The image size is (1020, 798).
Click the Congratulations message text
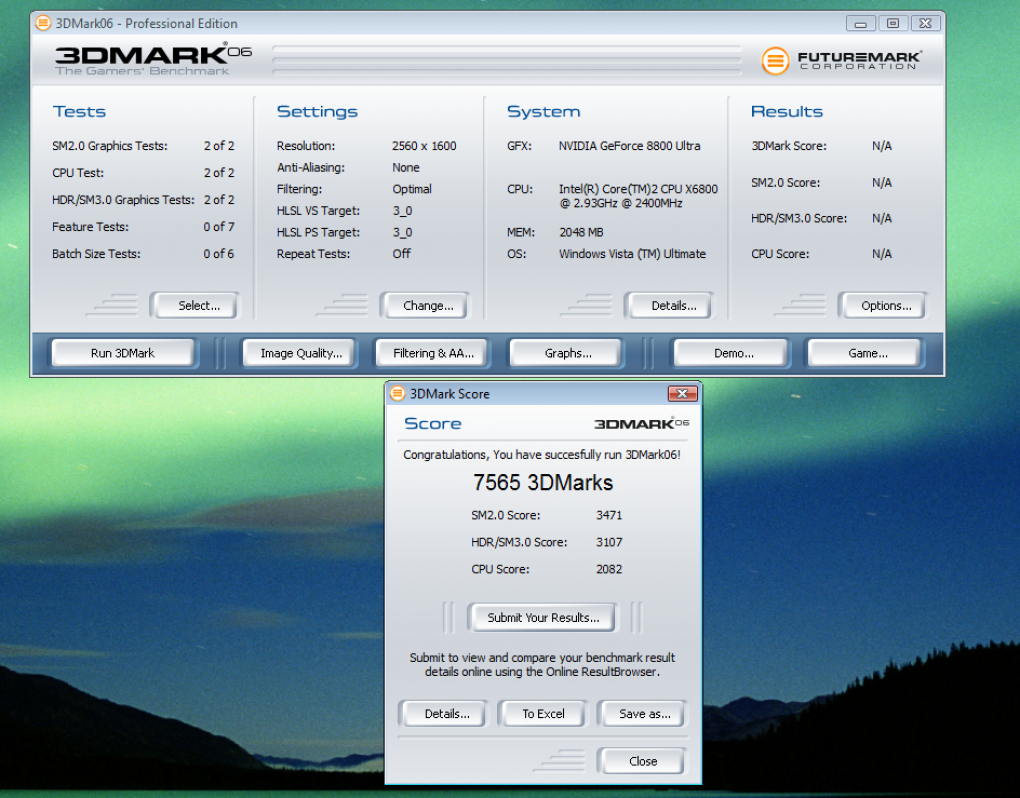(x=542, y=455)
